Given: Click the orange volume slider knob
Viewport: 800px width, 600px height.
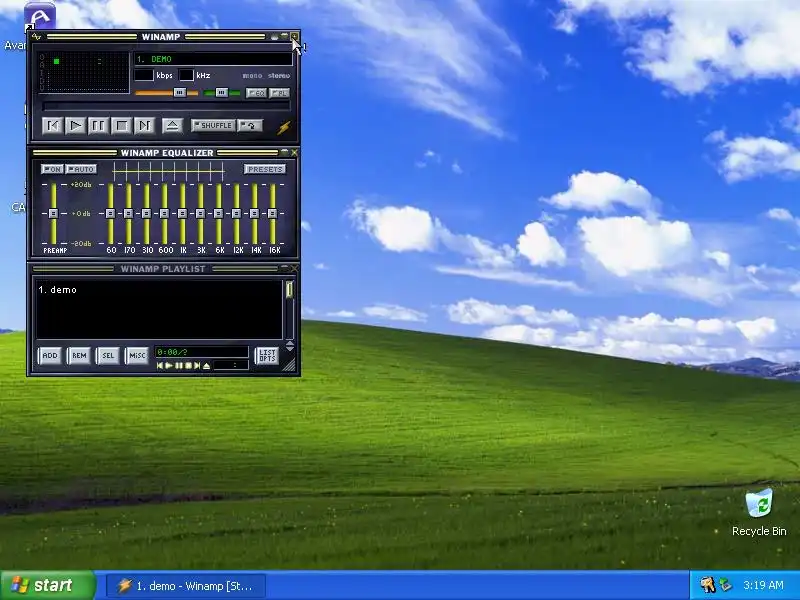Looking at the screenshot, I should tap(180, 92).
